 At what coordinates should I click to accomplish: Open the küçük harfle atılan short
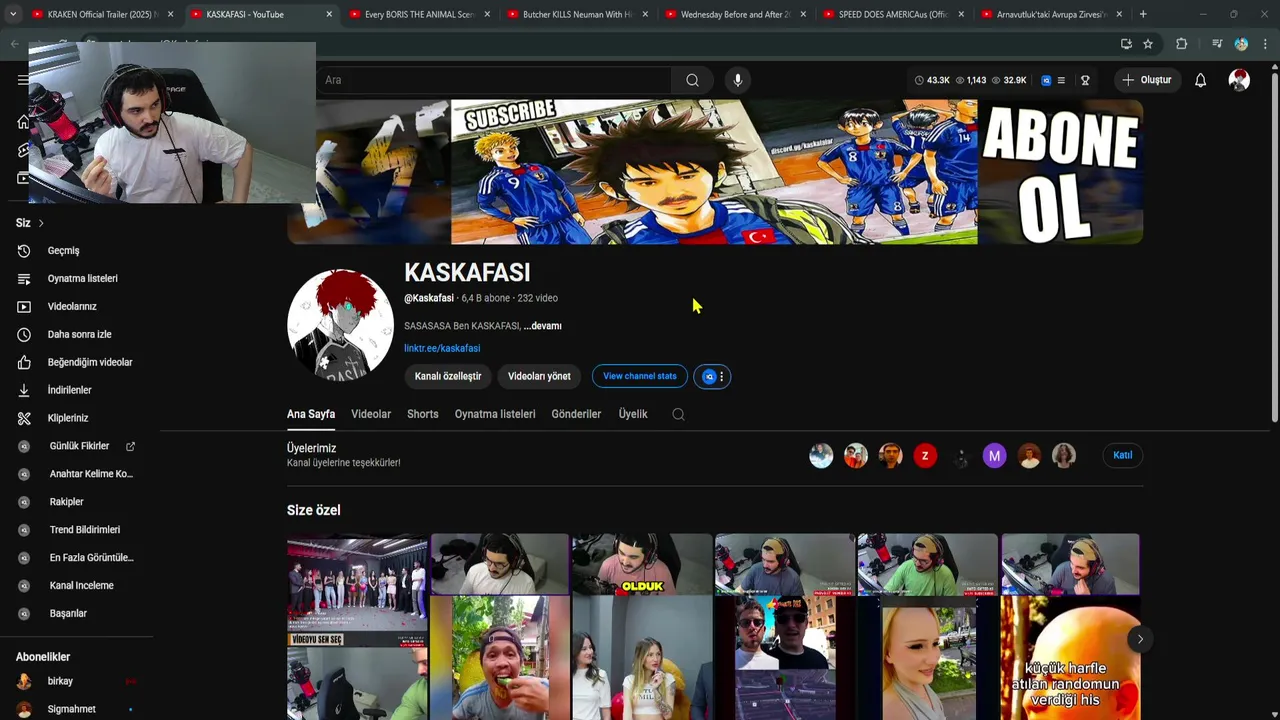[x=1070, y=658]
